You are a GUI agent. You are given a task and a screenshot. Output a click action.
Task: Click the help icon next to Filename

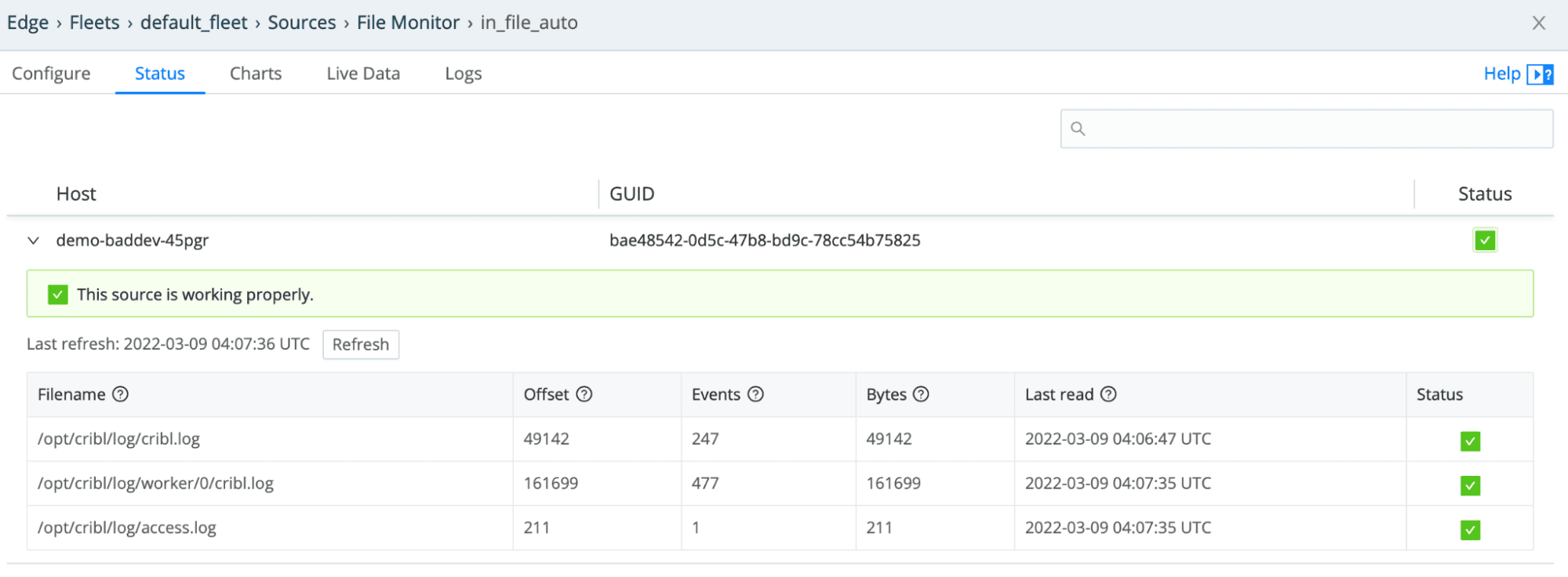(x=120, y=394)
